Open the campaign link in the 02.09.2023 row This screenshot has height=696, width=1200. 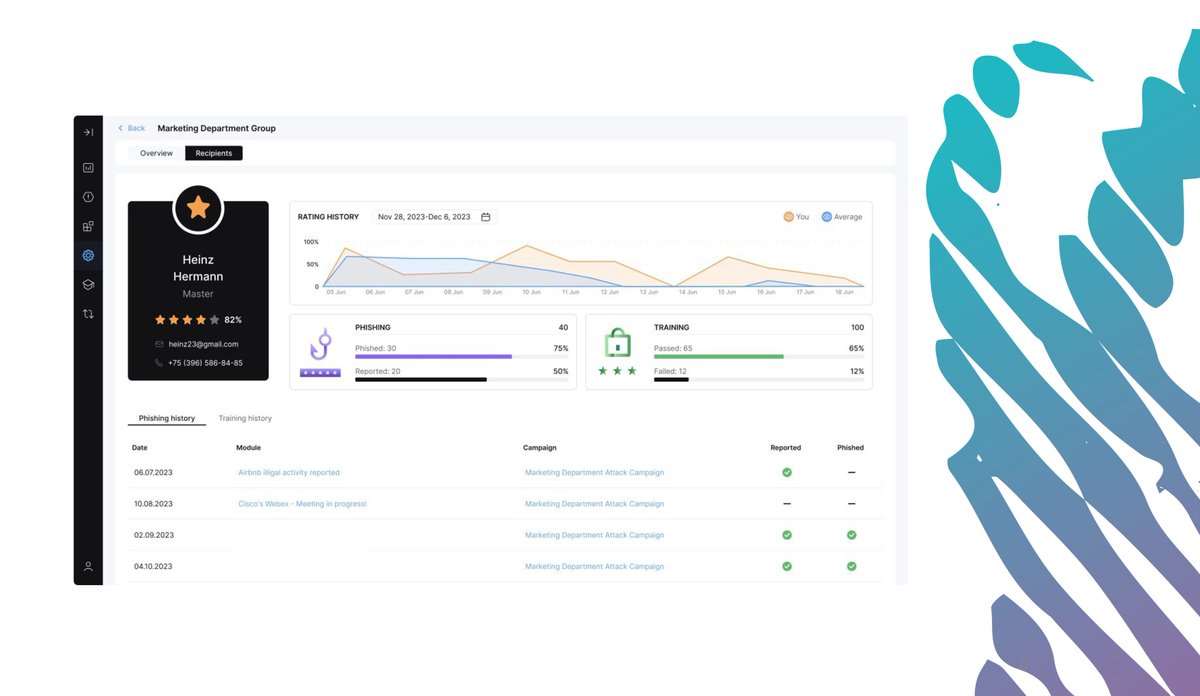point(594,535)
